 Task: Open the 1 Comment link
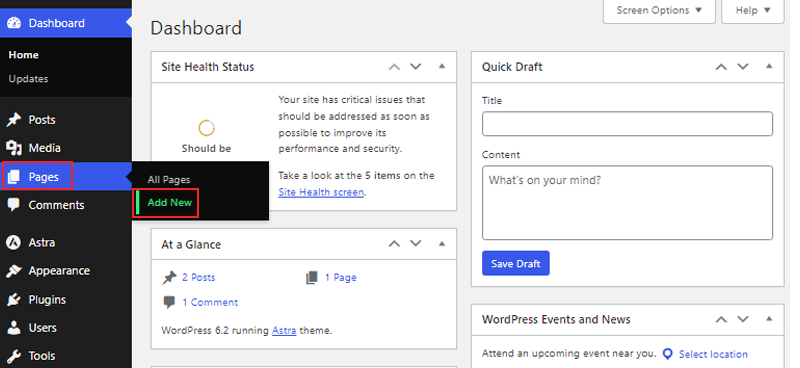210,303
